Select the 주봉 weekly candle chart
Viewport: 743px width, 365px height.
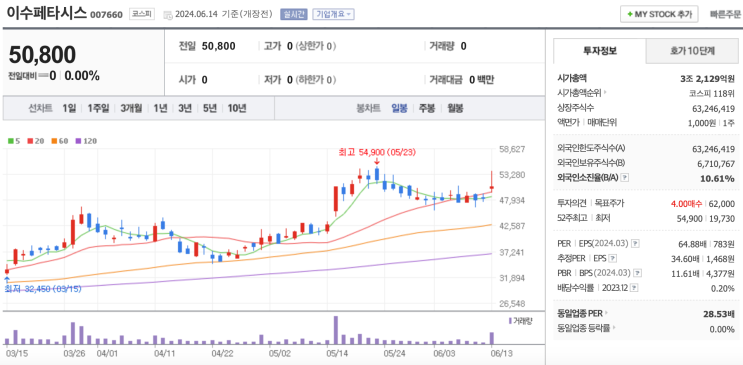pos(426,108)
